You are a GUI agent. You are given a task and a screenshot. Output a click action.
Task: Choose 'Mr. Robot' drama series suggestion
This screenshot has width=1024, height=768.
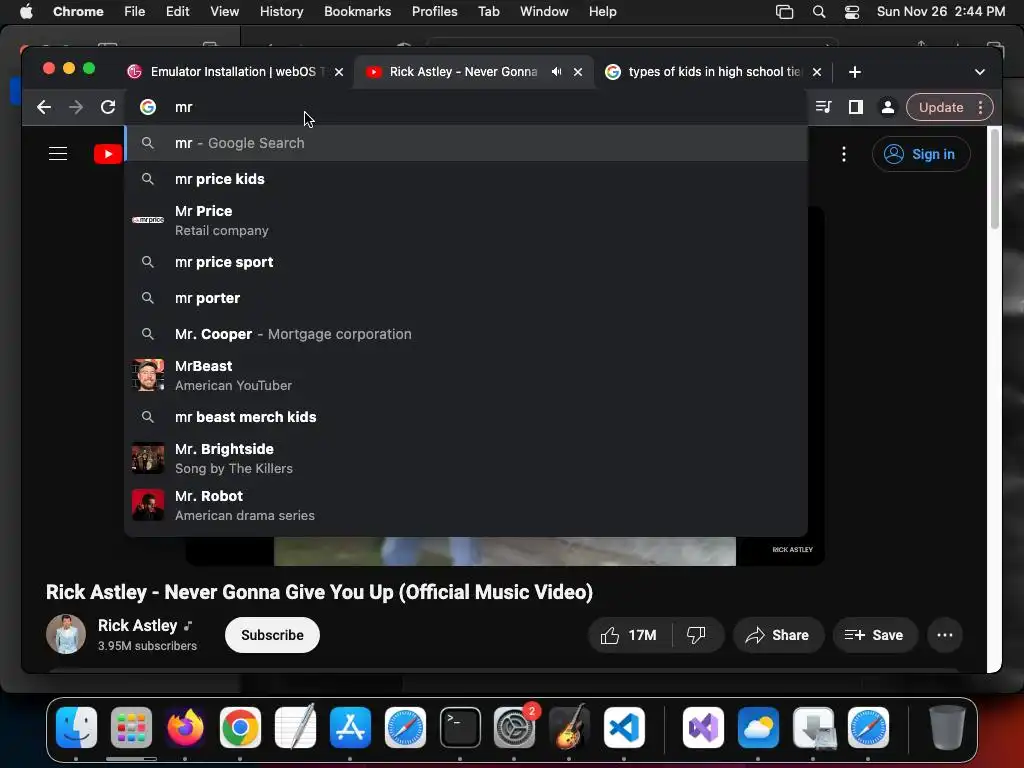pyautogui.click(x=466, y=505)
